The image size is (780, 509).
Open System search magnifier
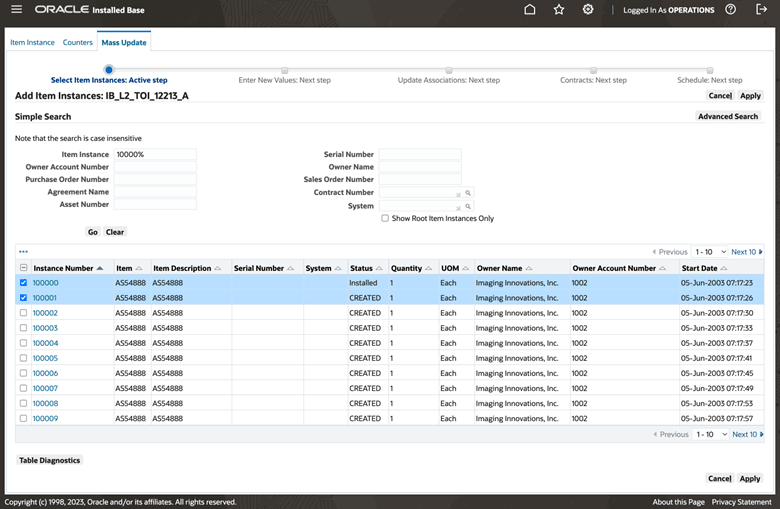(468, 206)
